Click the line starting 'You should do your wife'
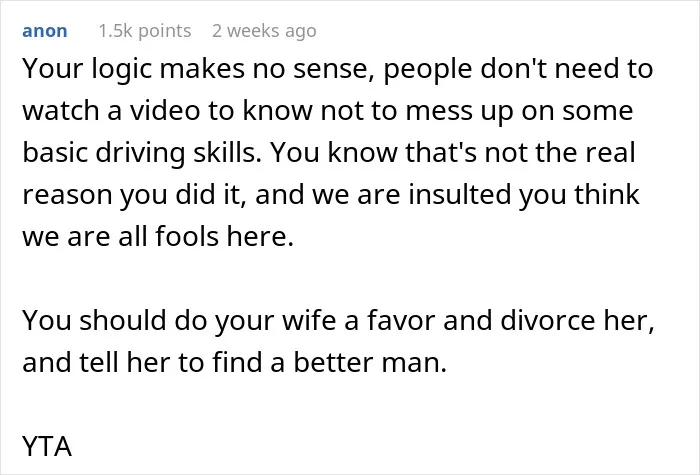The width and height of the screenshot is (700, 475). point(338,321)
